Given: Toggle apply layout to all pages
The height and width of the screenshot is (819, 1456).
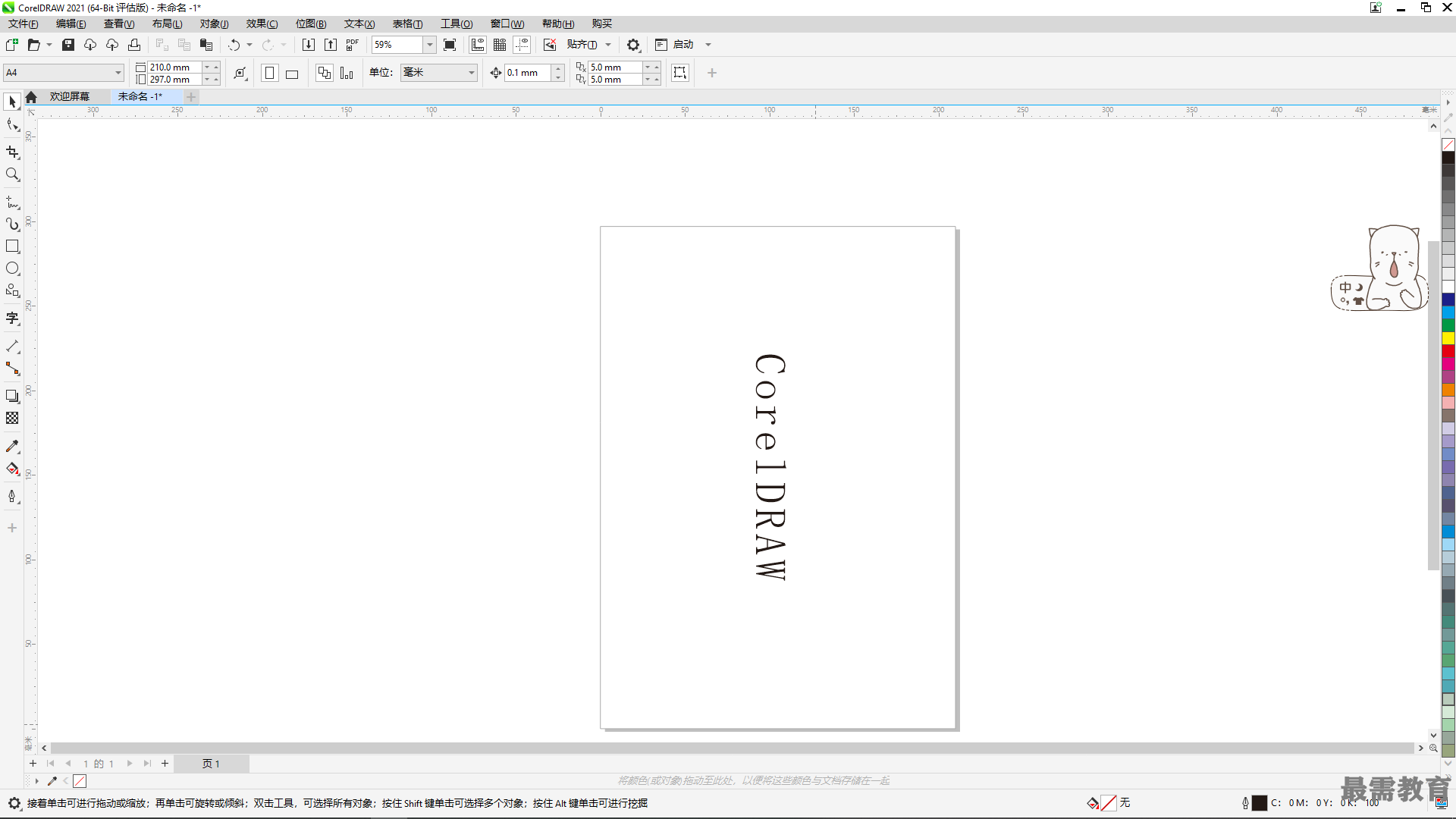Looking at the screenshot, I should click(x=325, y=73).
